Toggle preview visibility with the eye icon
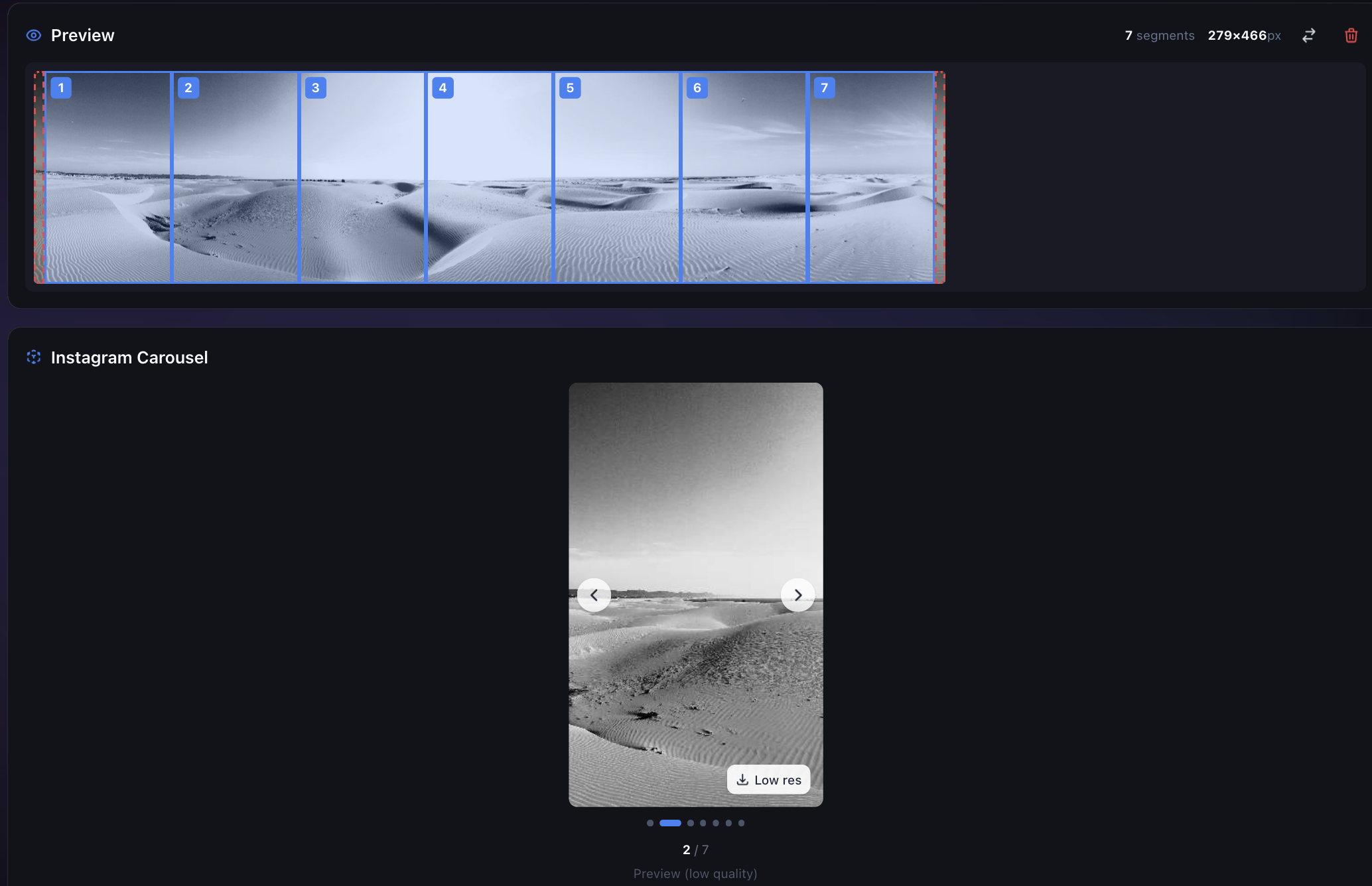 33,34
